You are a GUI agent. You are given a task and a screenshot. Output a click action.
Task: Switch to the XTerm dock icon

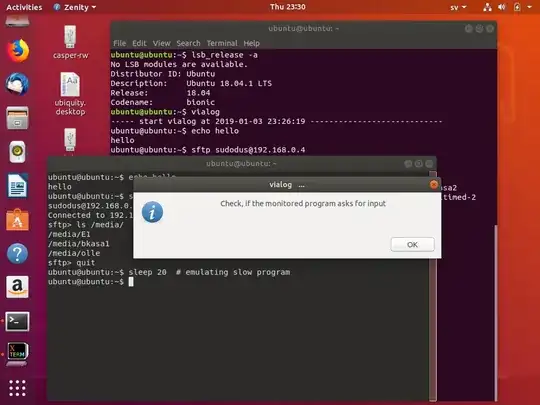pyautogui.click(x=17, y=354)
